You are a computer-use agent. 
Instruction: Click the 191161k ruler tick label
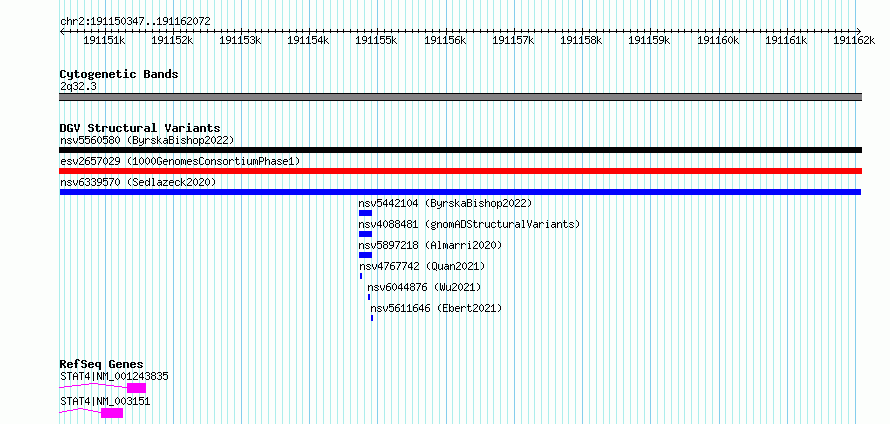(786, 40)
